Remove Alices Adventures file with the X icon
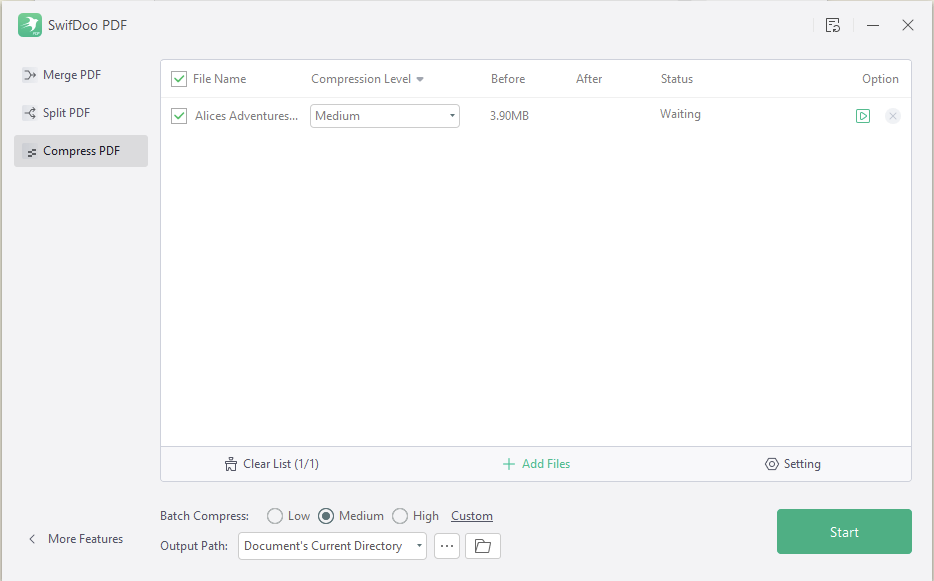This screenshot has width=934, height=581. [x=892, y=116]
